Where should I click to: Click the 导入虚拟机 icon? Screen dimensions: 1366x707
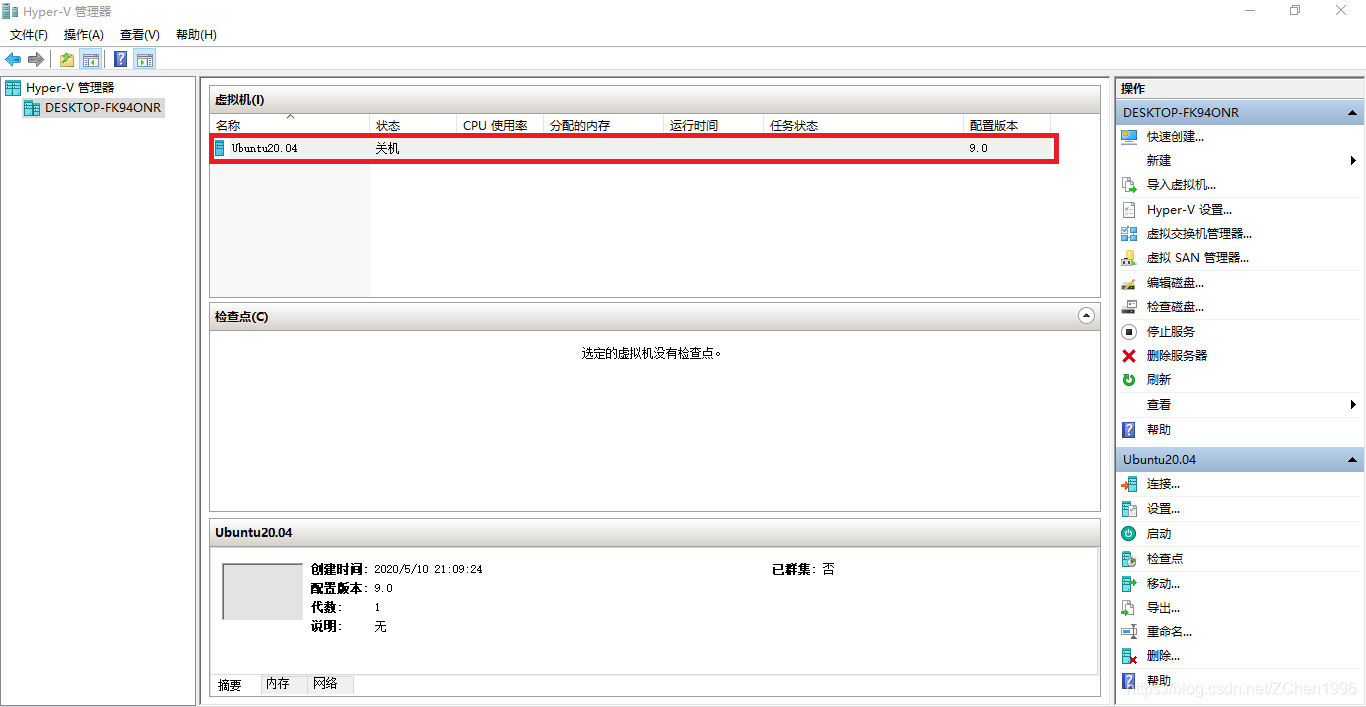1129,185
